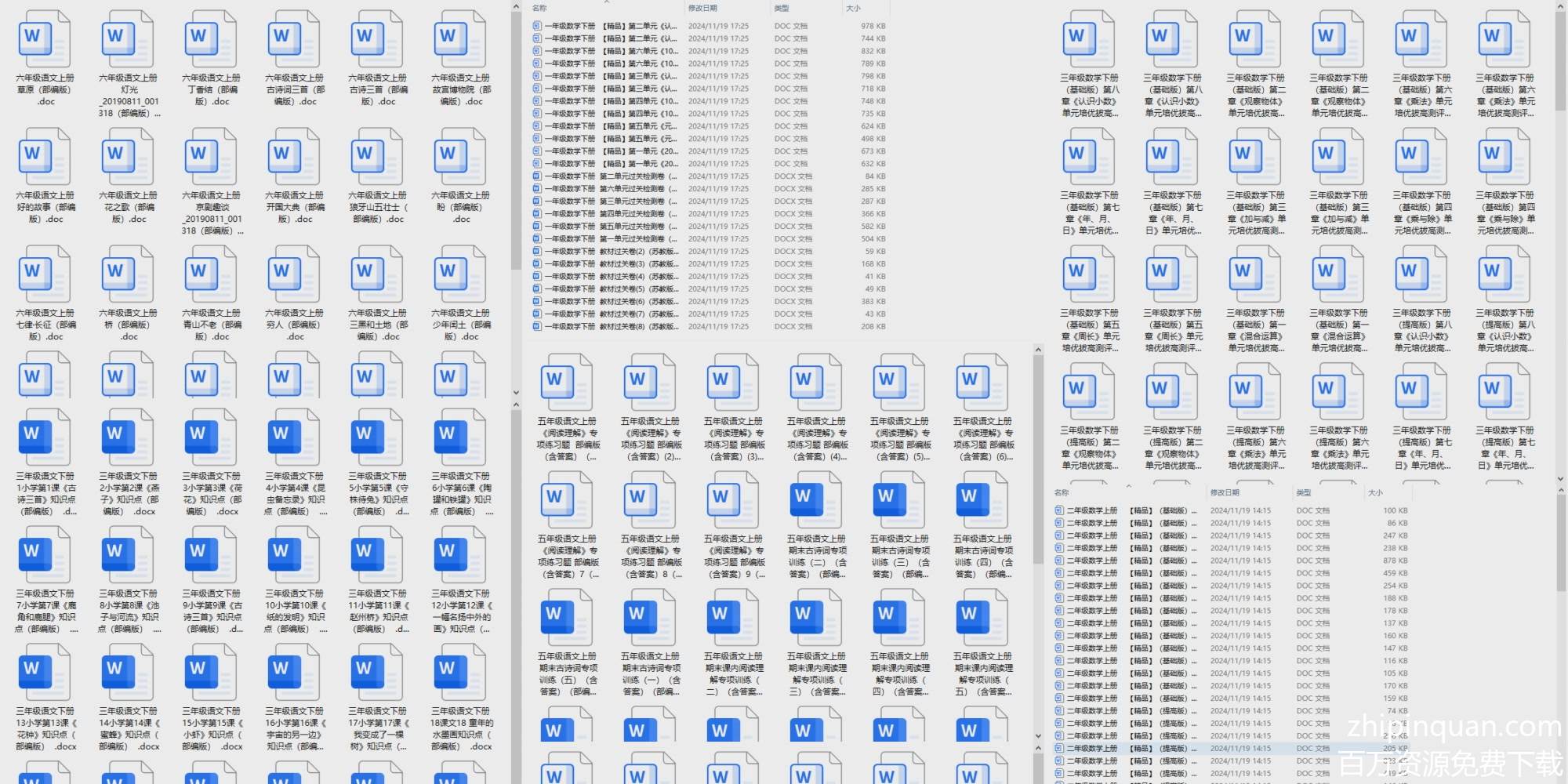Click the 六年级语文上册 狼牙山五壮士 file icon
The image size is (1568, 784).
377,157
